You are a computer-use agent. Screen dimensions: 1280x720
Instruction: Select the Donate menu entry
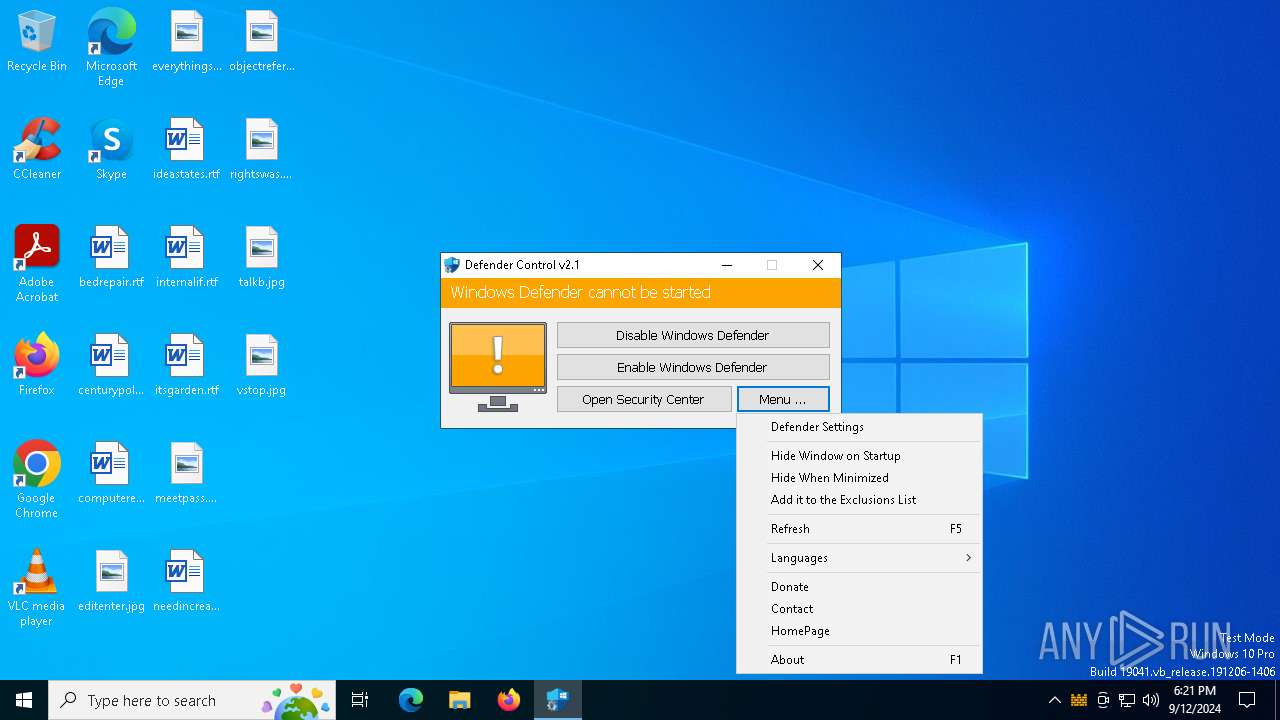point(860,587)
